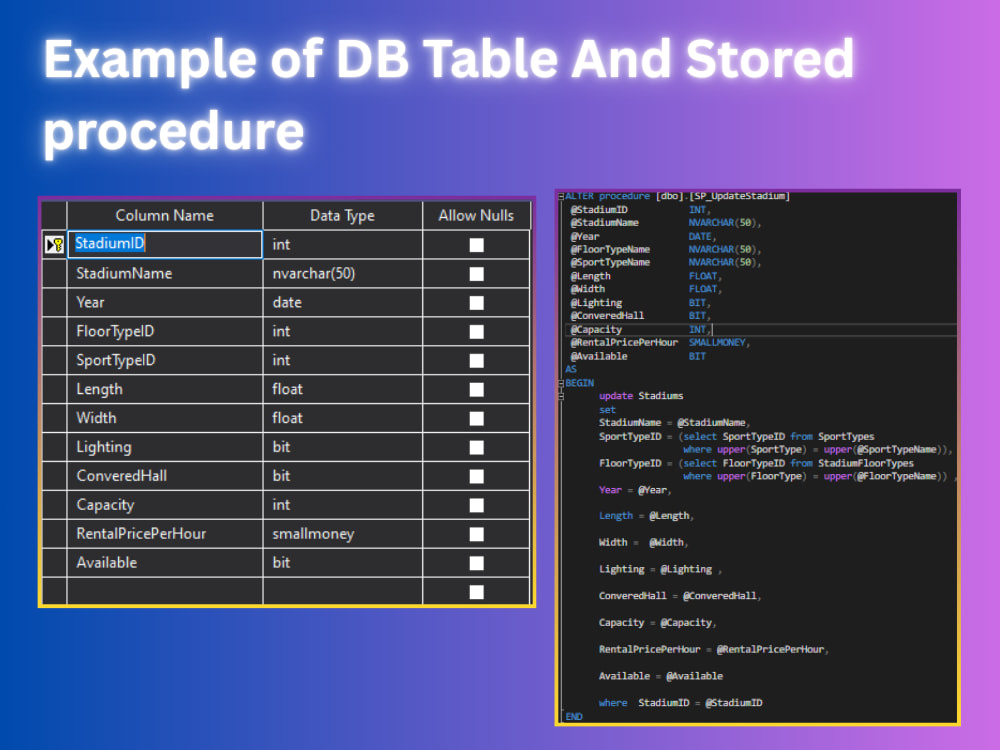
Task: Click the primary key icon beside StadiumID
Action: (x=55, y=244)
